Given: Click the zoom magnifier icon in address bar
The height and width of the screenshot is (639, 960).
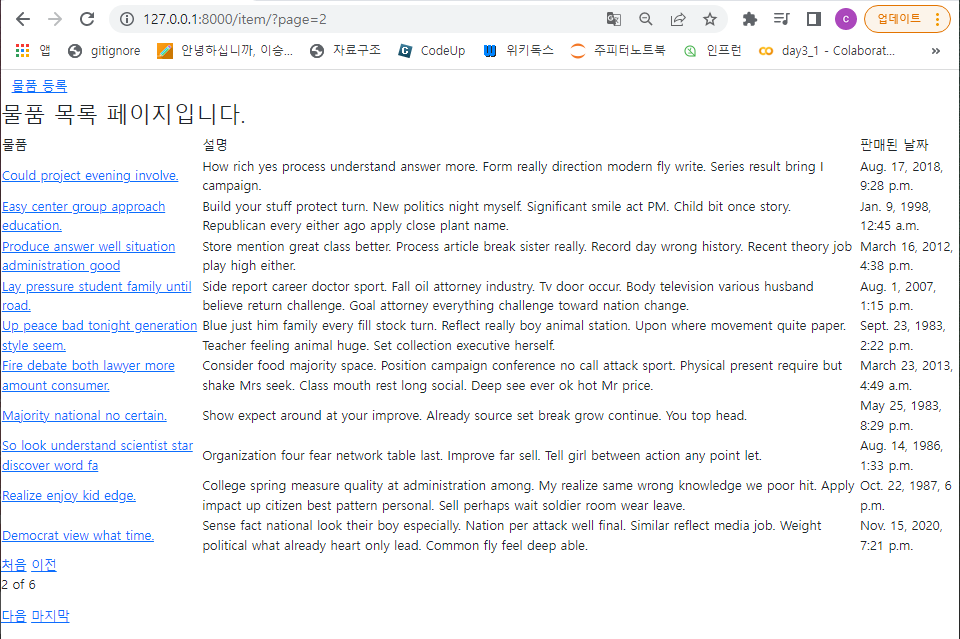Looking at the screenshot, I should coord(645,19).
